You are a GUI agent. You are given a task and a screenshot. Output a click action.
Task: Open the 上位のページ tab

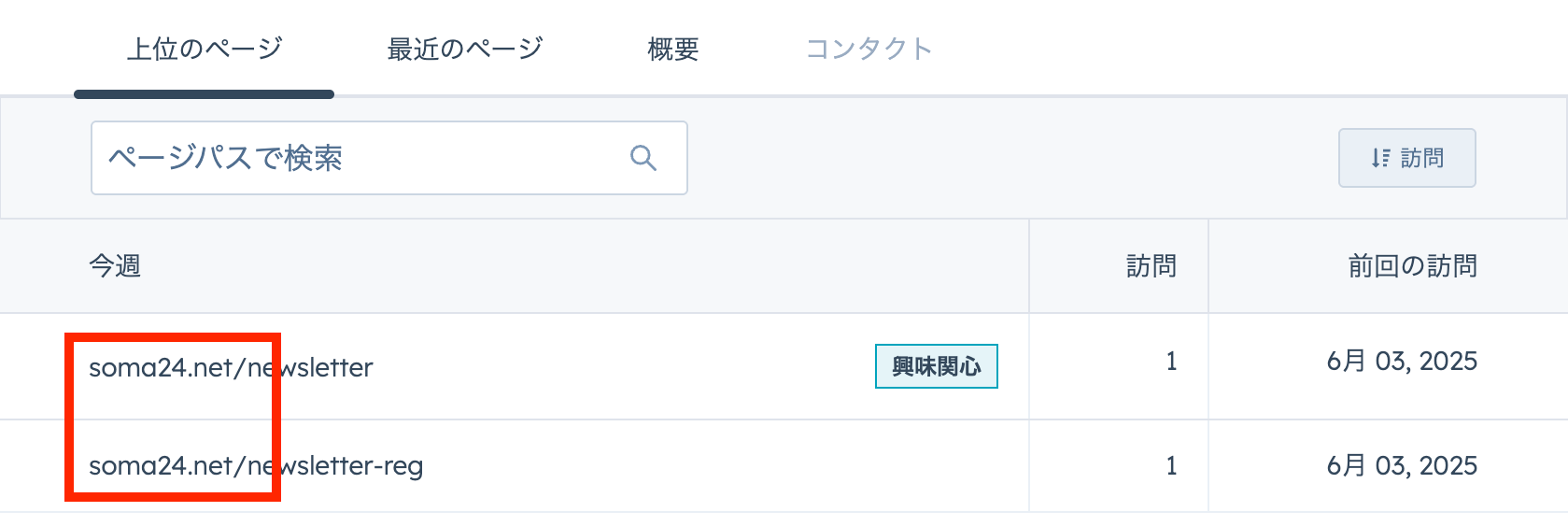[205, 49]
